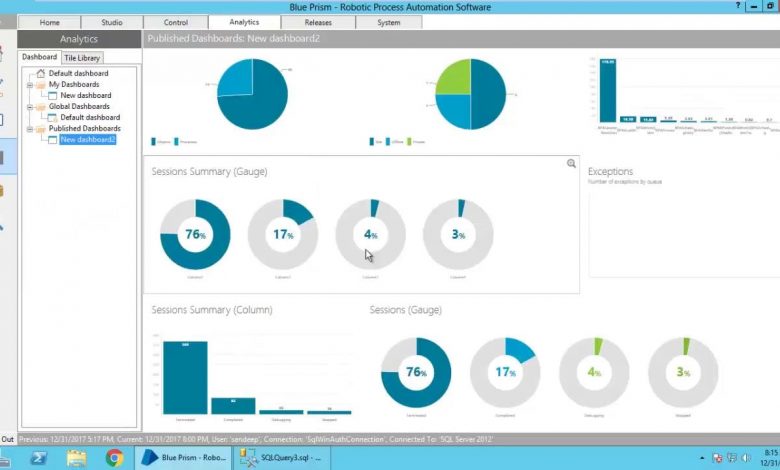Viewport: 780px width, 470px height.
Task: Switch to the Studio tab
Action: 112,22
